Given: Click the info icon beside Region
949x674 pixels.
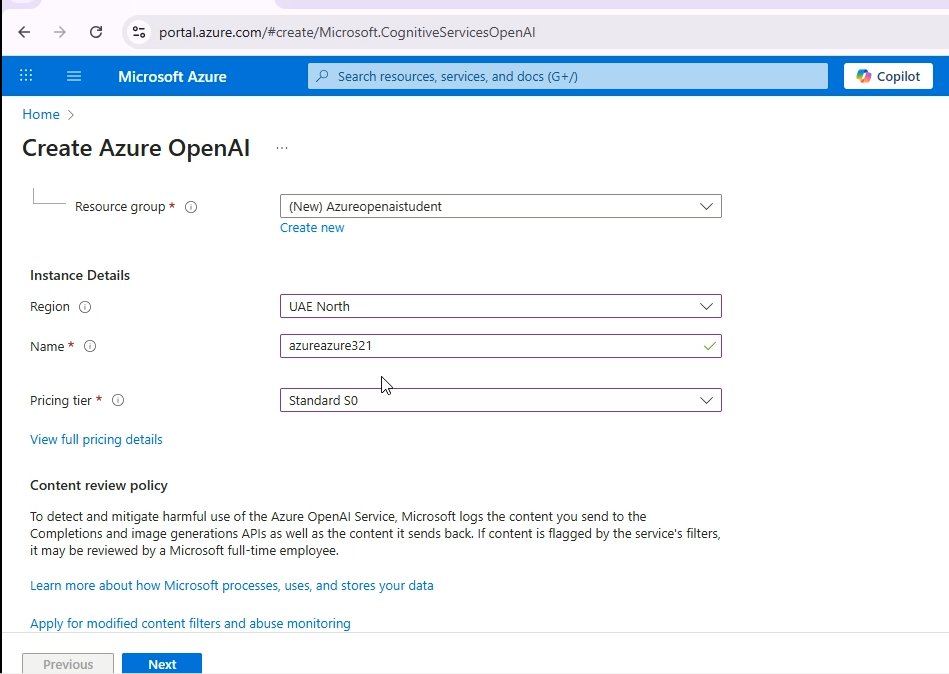Looking at the screenshot, I should [x=85, y=307].
